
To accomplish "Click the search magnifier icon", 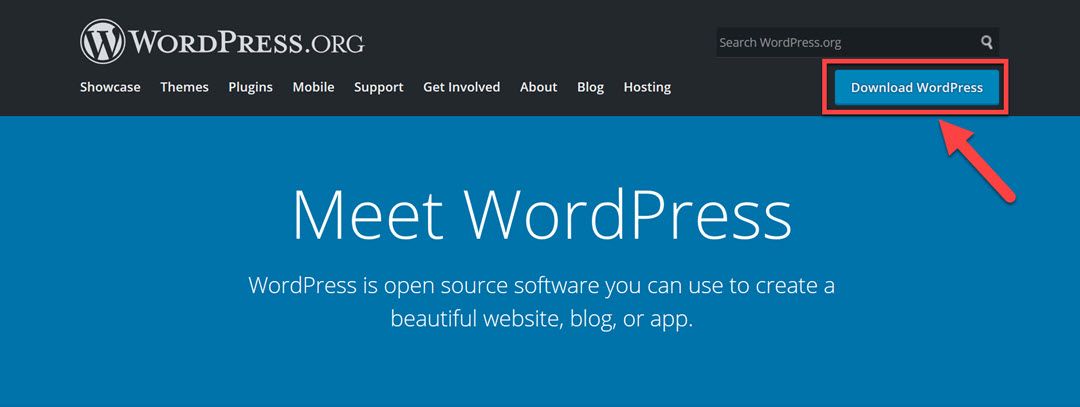I will click(986, 43).
